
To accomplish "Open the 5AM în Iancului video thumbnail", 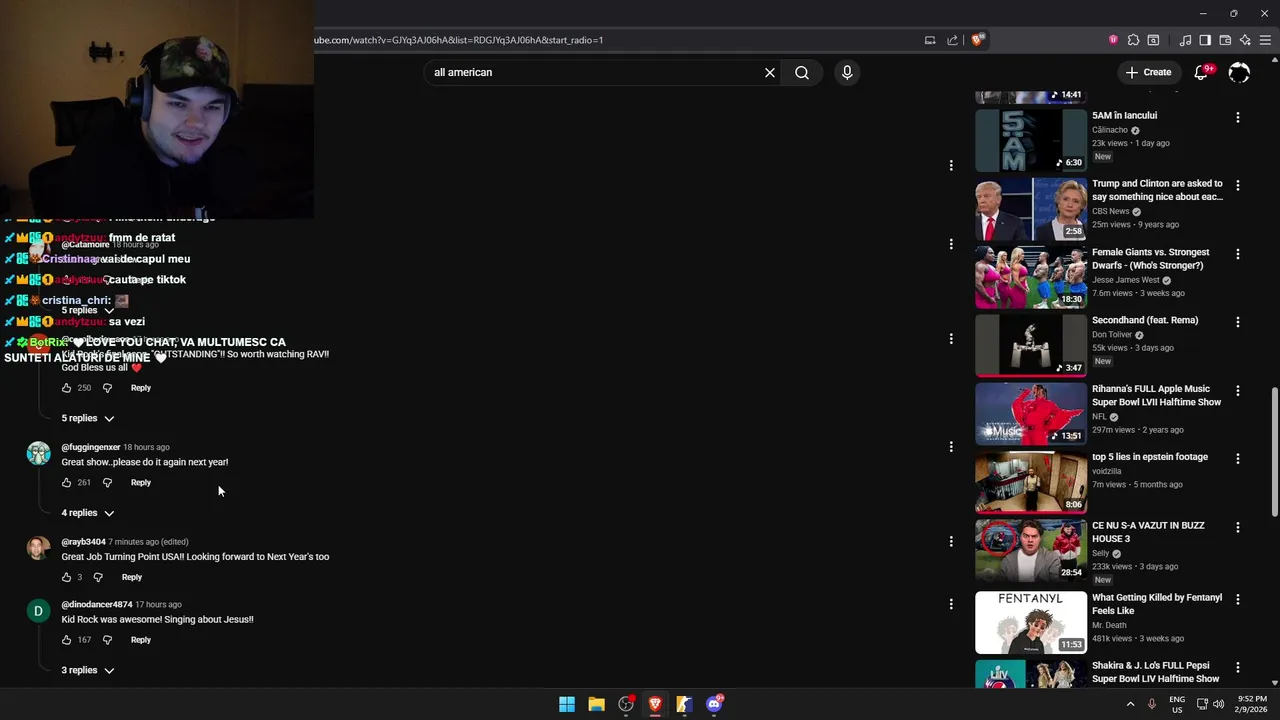I will [x=1030, y=140].
